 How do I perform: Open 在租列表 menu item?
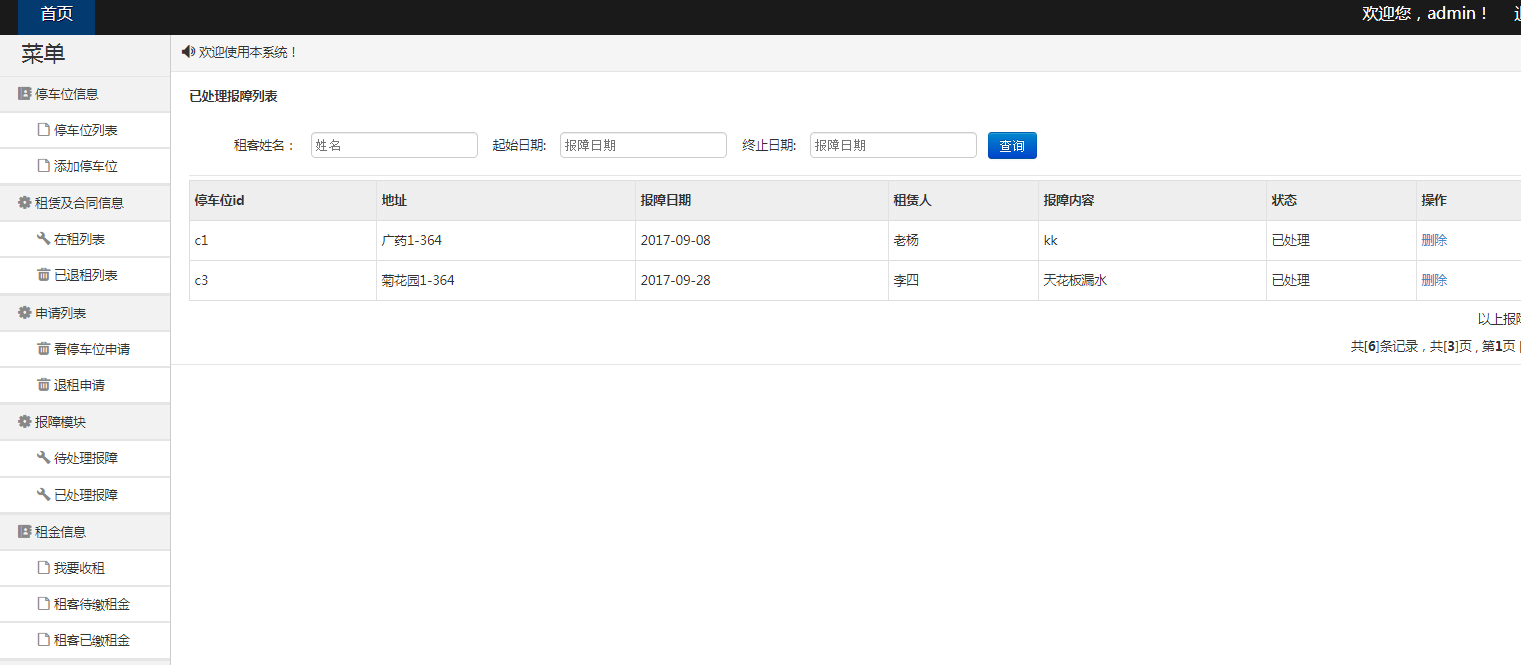coord(85,239)
